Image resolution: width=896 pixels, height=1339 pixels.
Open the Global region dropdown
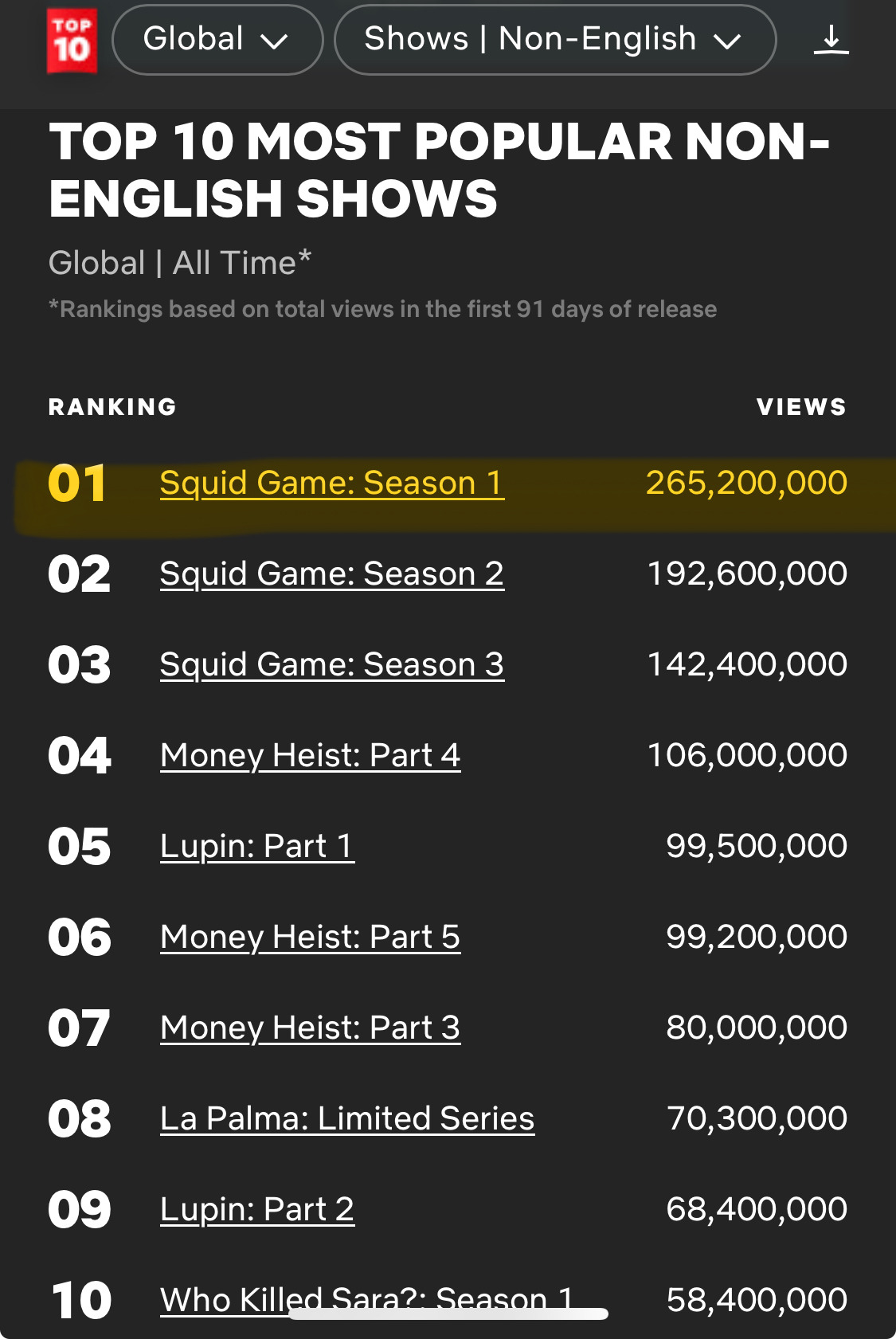coord(217,40)
